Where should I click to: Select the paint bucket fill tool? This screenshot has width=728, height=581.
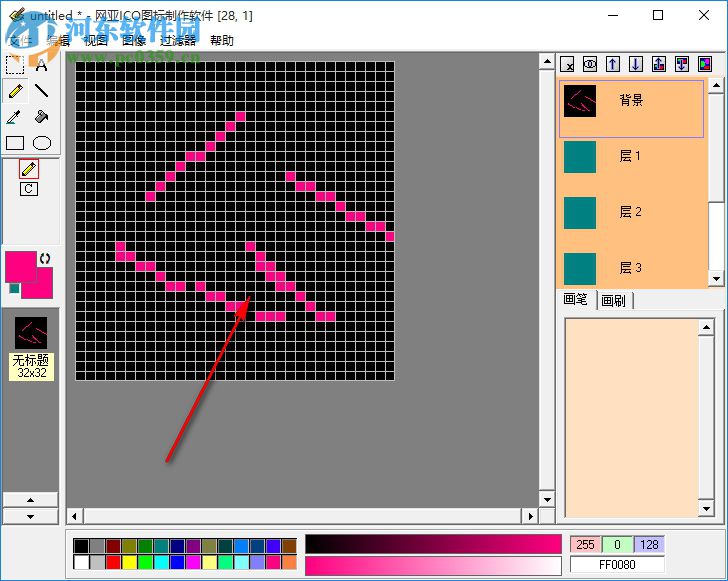41,117
